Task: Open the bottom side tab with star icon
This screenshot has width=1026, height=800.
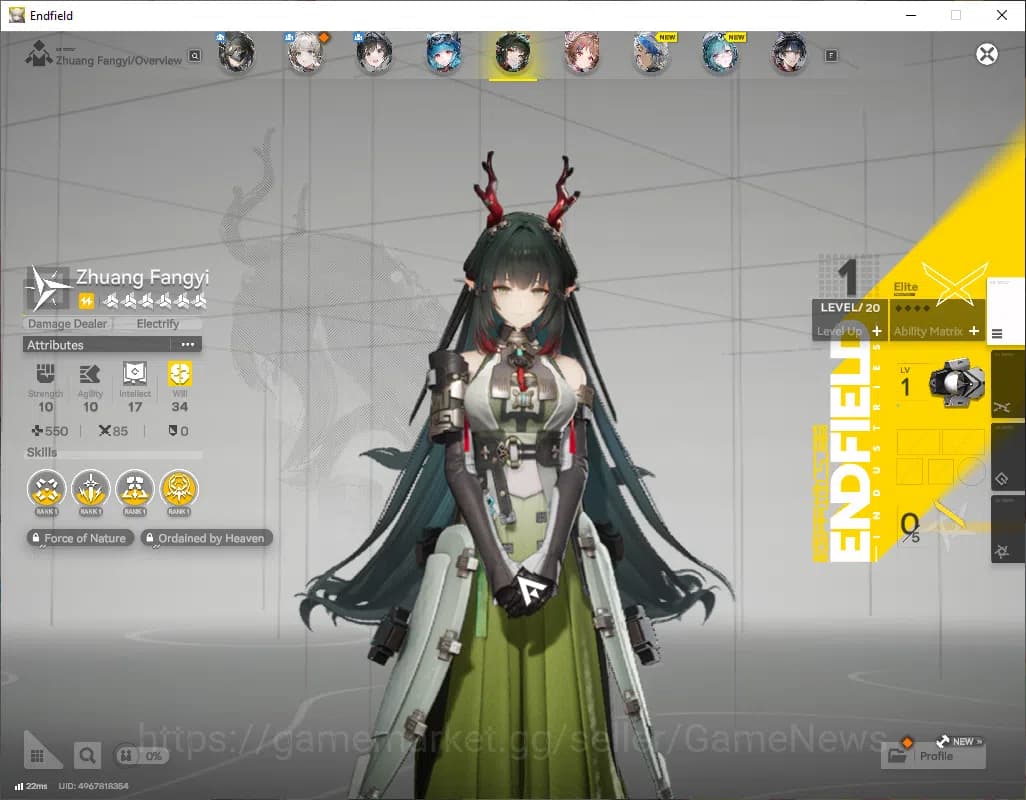Action: click(x=1007, y=529)
